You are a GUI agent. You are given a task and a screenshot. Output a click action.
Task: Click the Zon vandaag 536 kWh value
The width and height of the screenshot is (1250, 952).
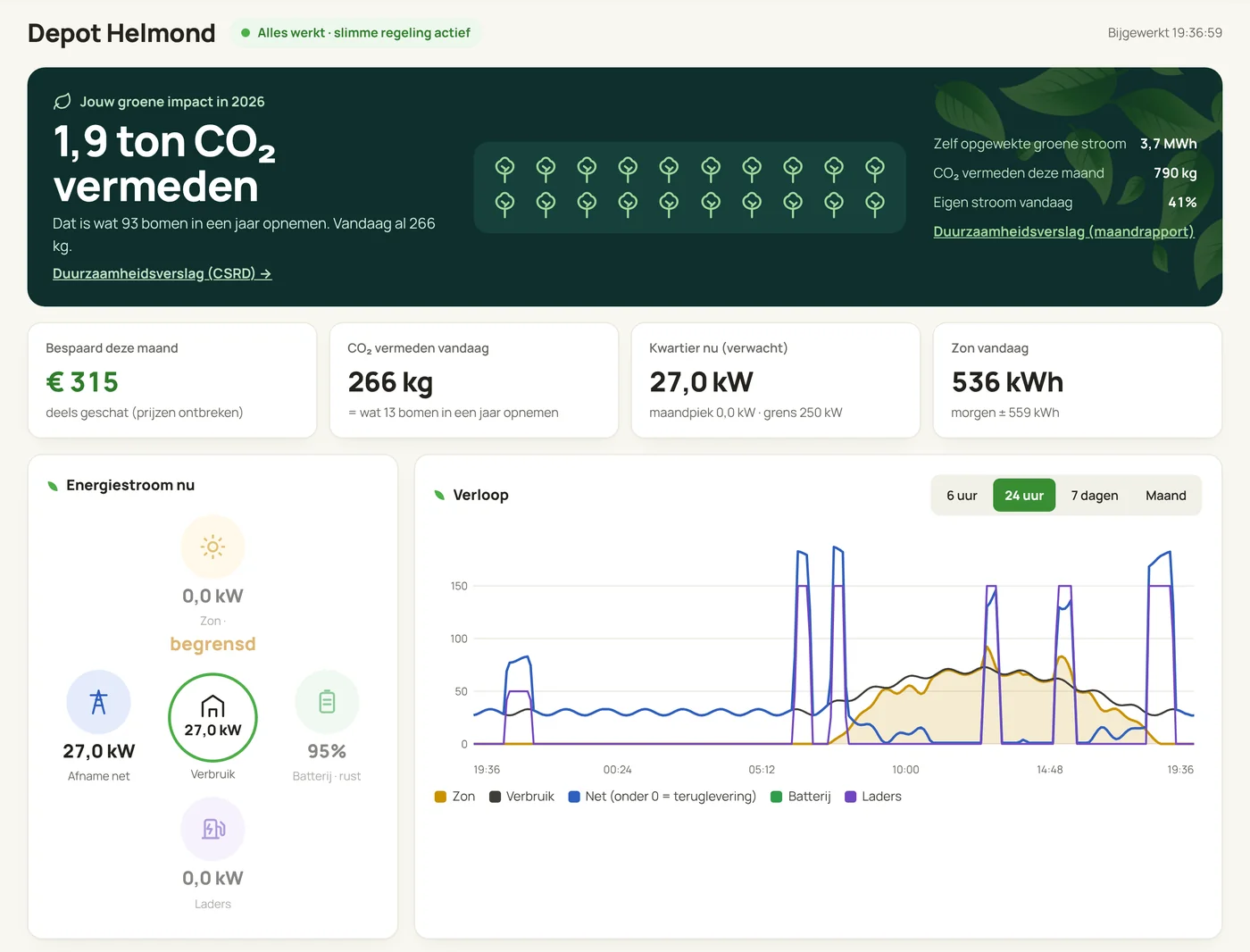point(1007,382)
